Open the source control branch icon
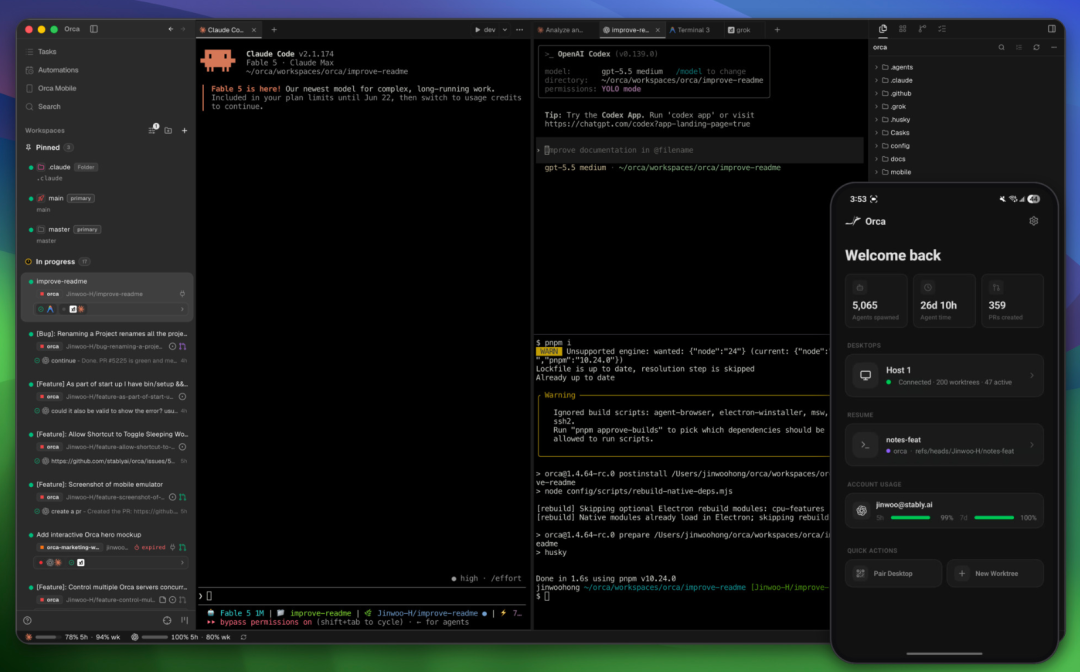 [922, 29]
